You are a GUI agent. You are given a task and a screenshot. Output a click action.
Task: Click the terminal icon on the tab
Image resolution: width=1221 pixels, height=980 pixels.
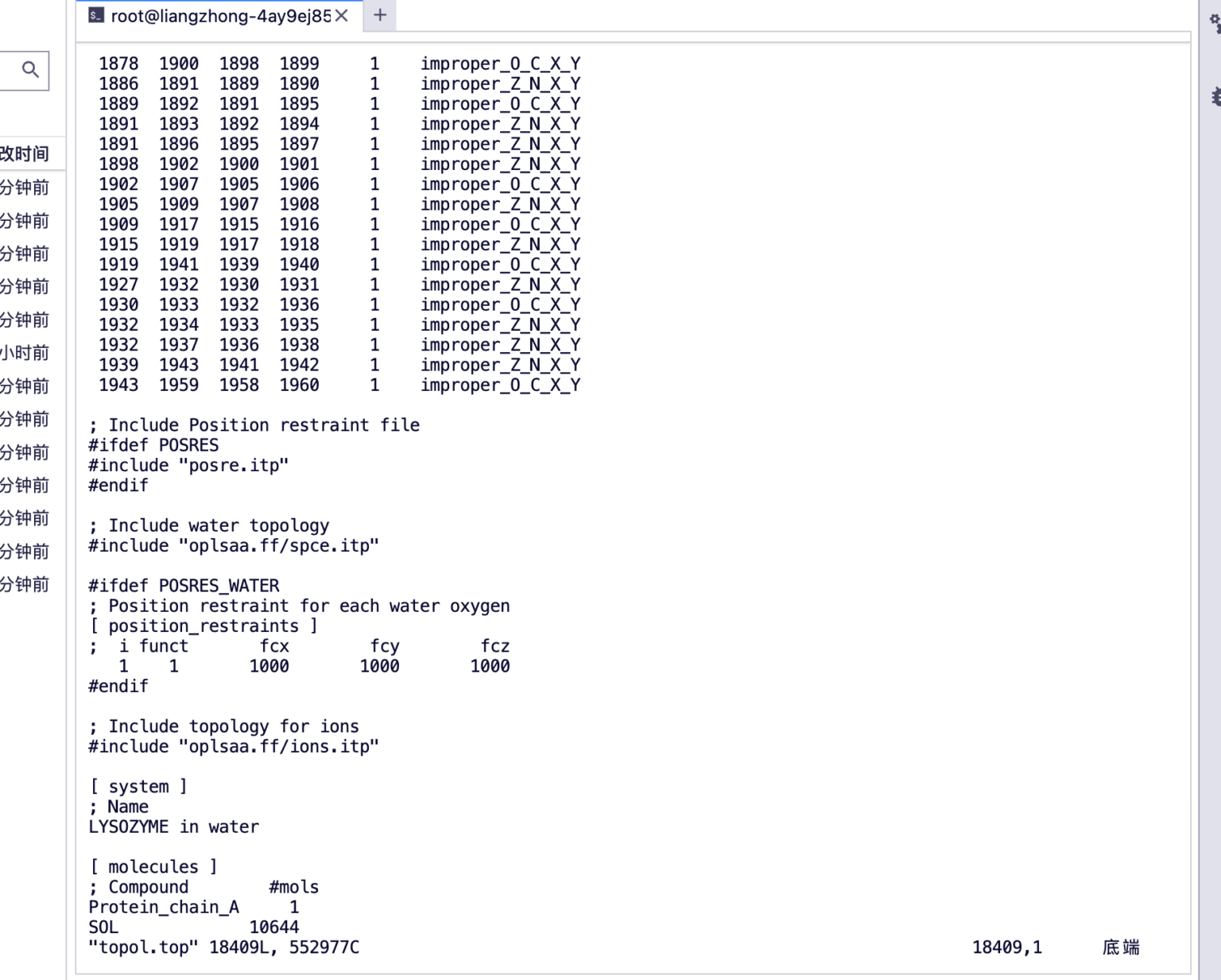pyautogui.click(x=96, y=15)
